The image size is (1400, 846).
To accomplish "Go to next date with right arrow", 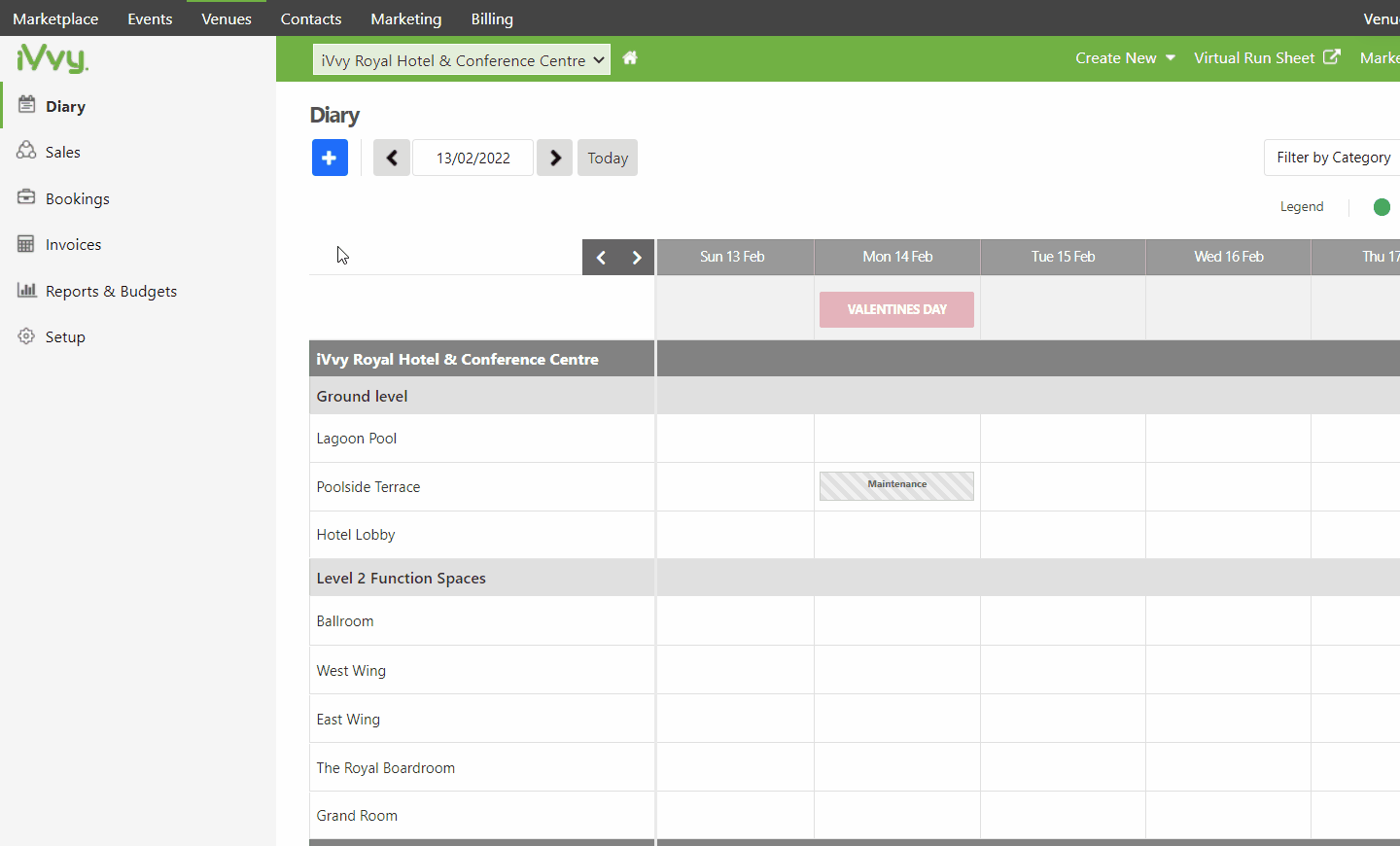I will tap(555, 158).
